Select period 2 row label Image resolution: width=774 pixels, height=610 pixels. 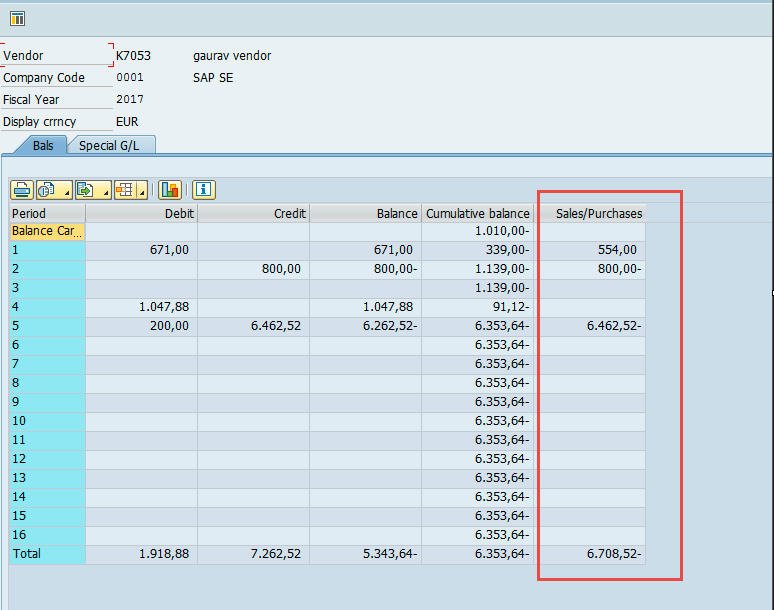[x=47, y=269]
